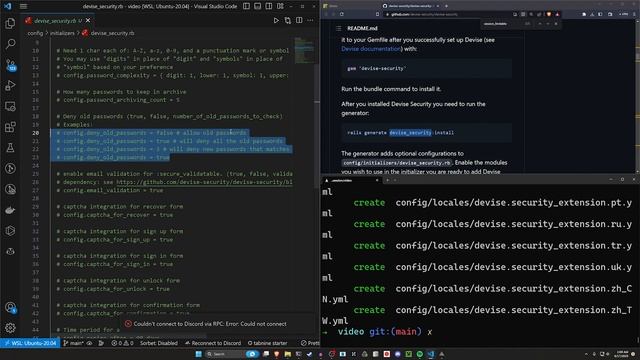640x360 pixels.
Task: Open the Docker whale view
Action: [x=10, y=210]
